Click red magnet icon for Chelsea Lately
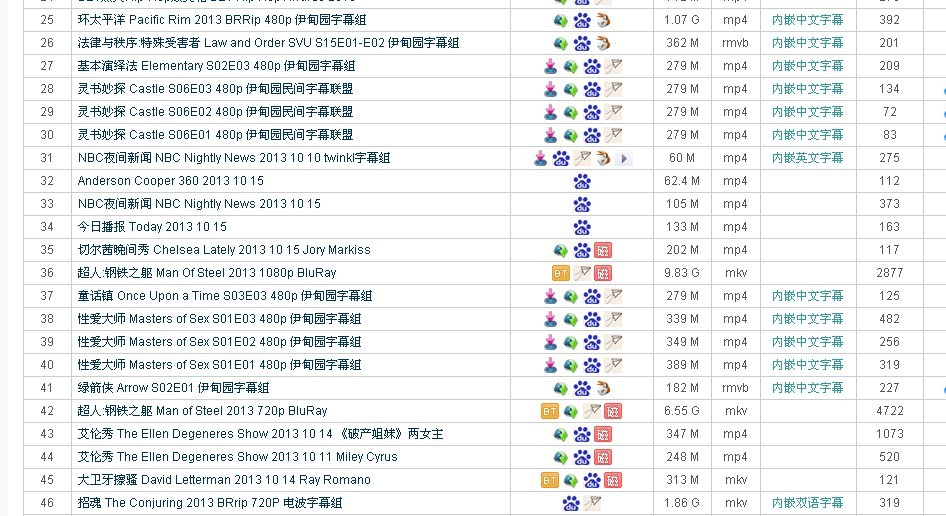The width and height of the screenshot is (946, 516). coord(603,250)
